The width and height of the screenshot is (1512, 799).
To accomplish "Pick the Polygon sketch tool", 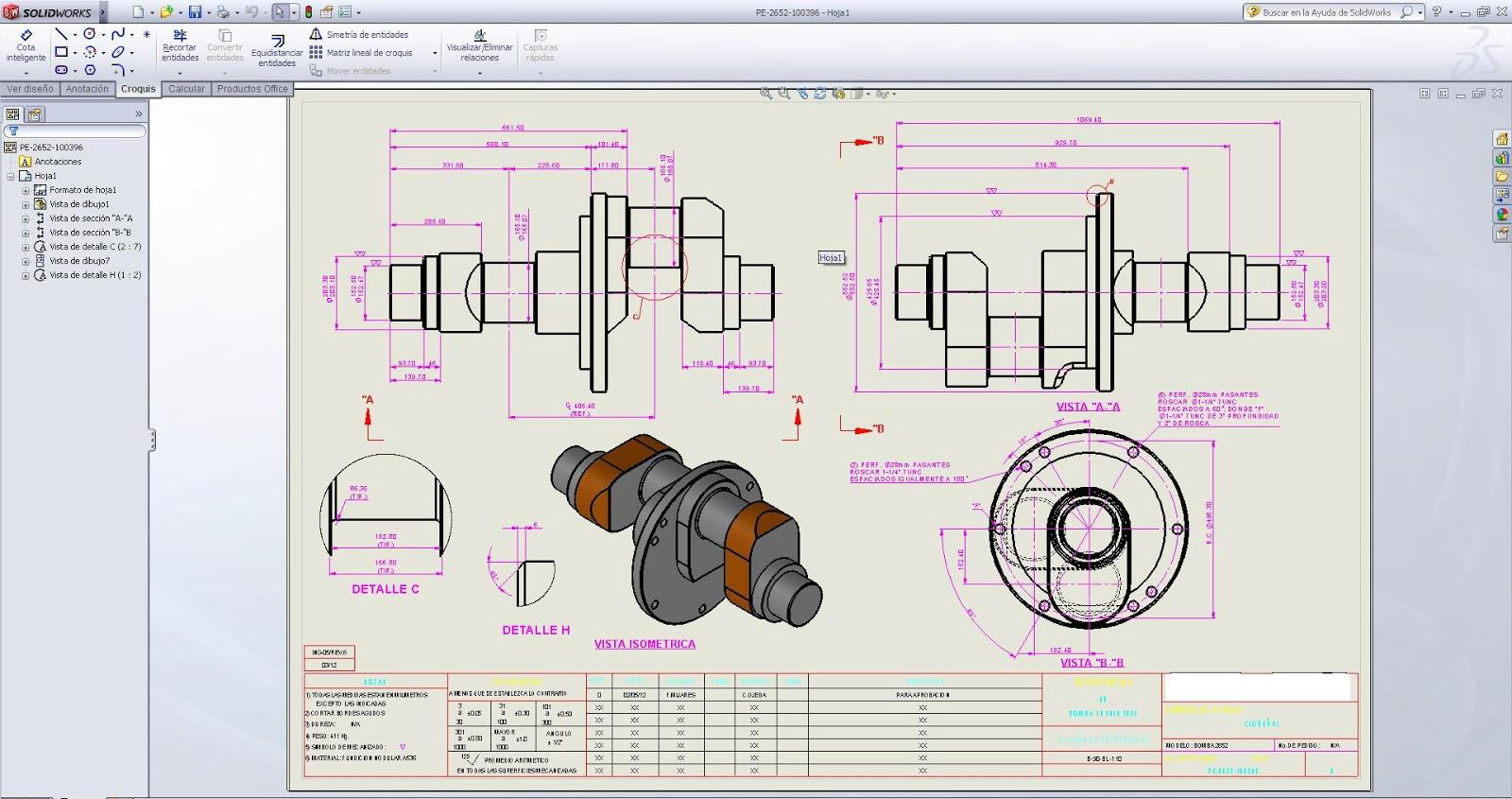I will pos(90,70).
